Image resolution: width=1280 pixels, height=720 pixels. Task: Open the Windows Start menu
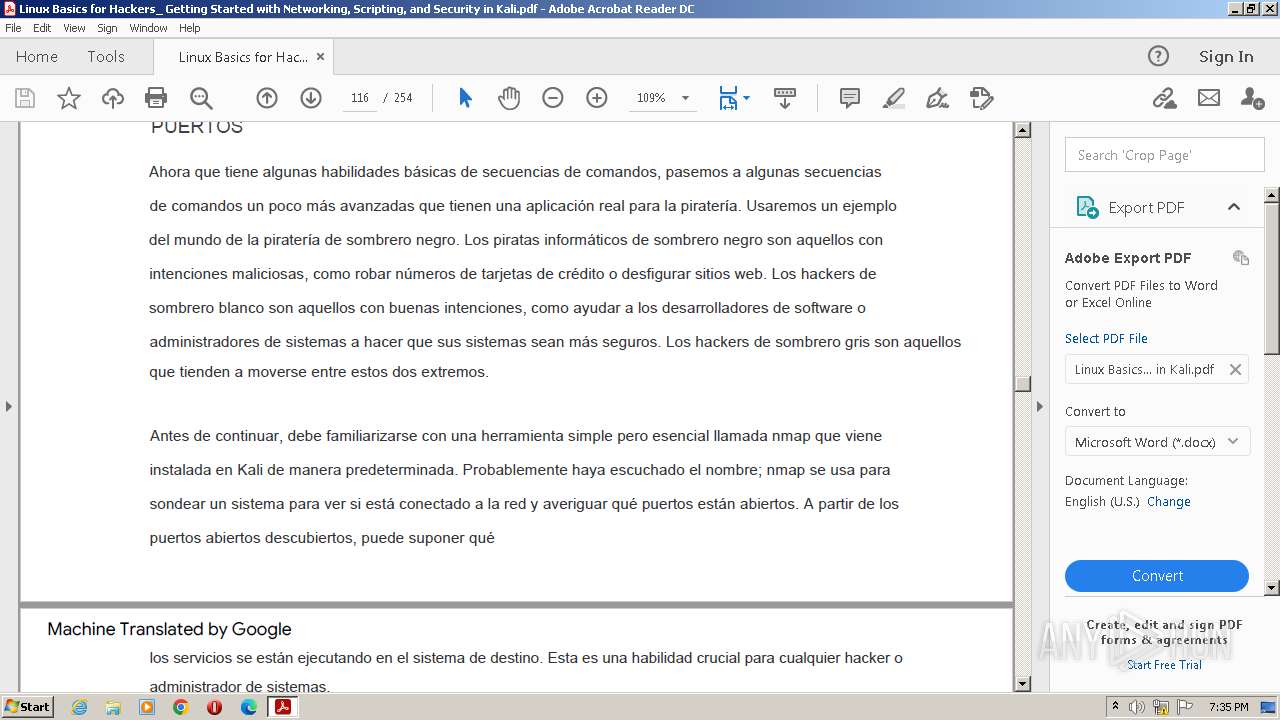point(27,707)
